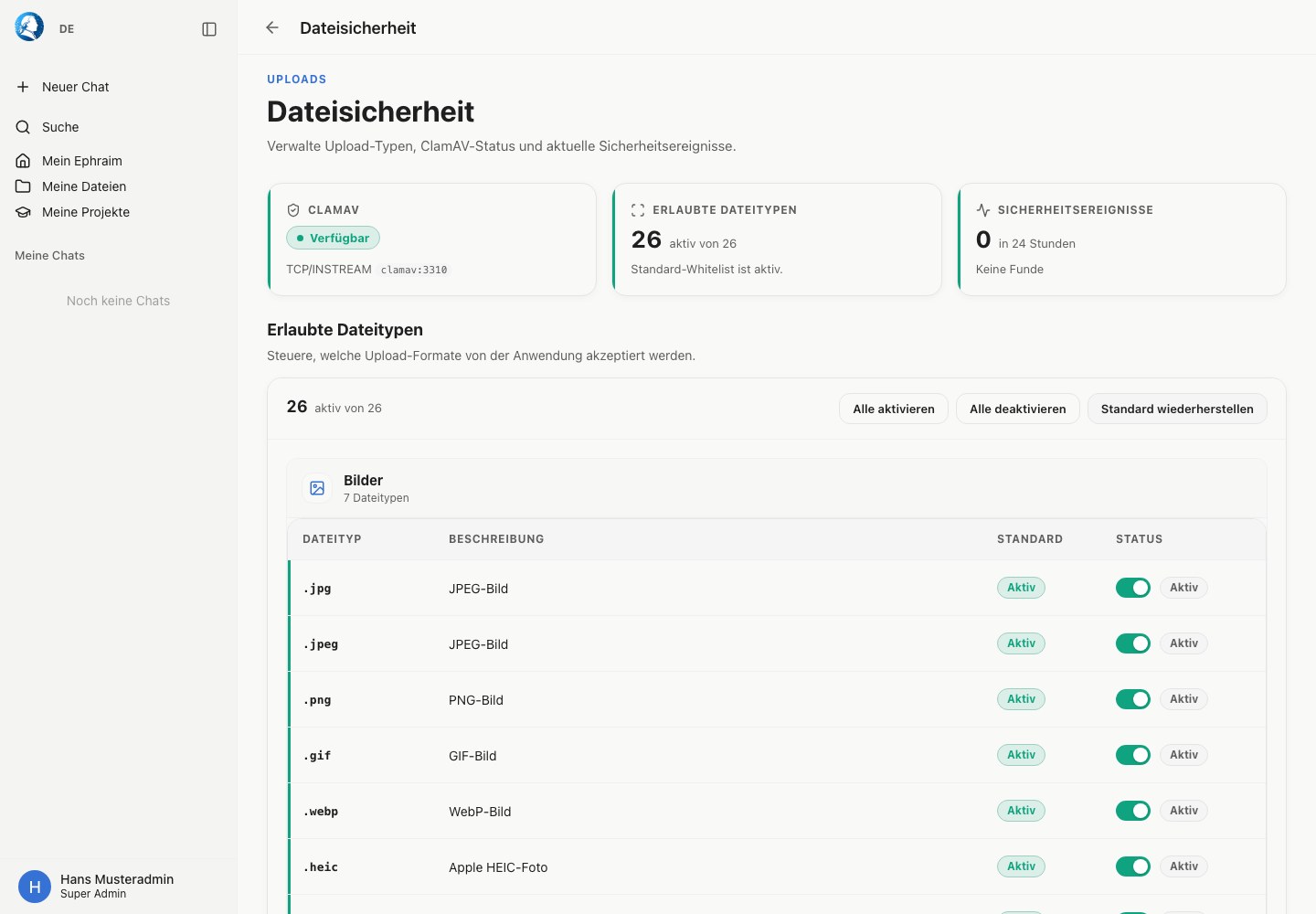
Task: Click the .png file type cell
Action: (317, 700)
